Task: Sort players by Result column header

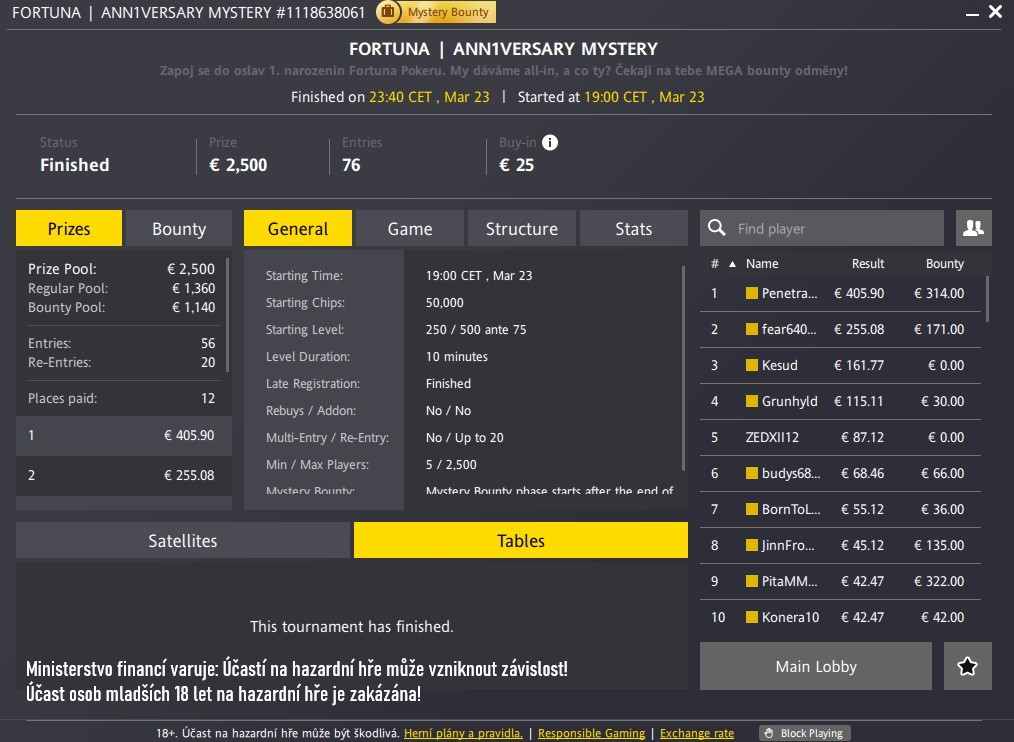Action: (867, 264)
